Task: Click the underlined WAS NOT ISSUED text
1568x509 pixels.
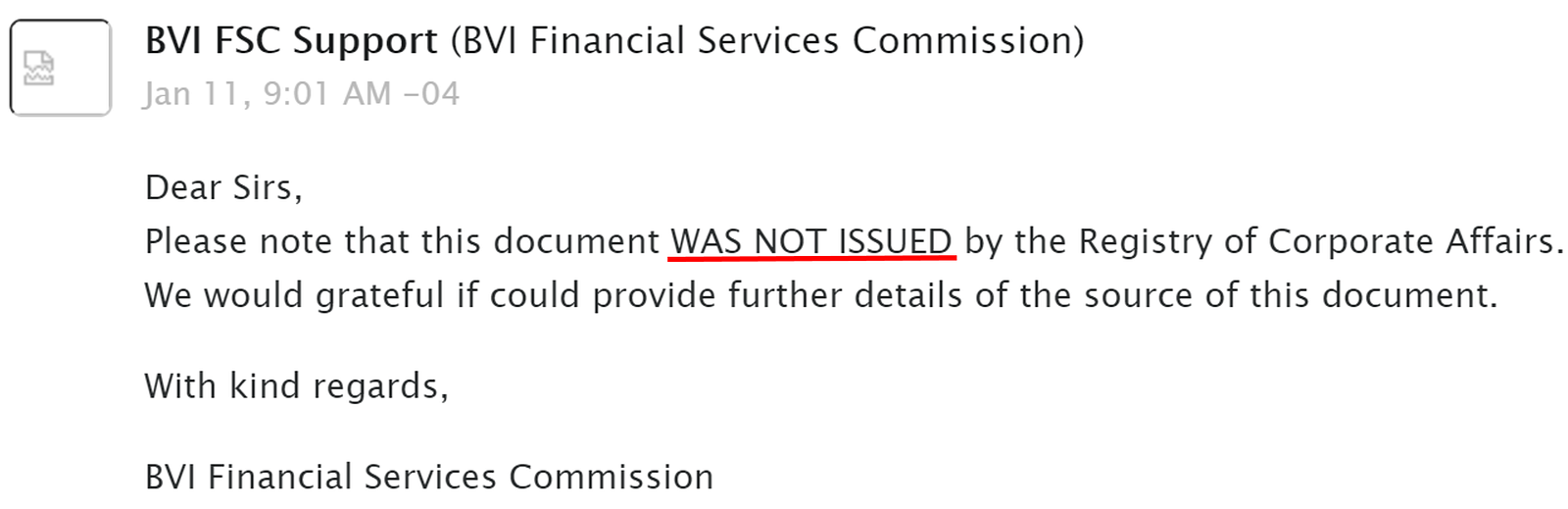Action: click(x=811, y=241)
